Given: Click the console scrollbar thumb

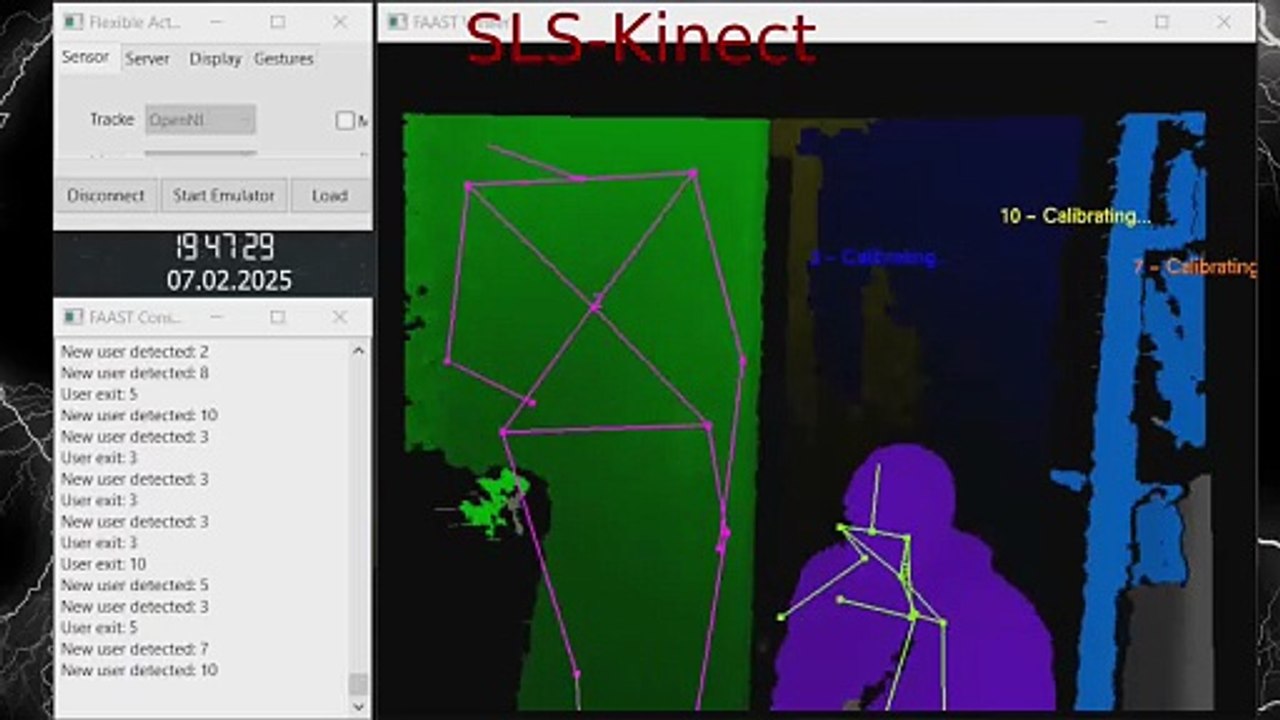Looking at the screenshot, I should [x=359, y=684].
